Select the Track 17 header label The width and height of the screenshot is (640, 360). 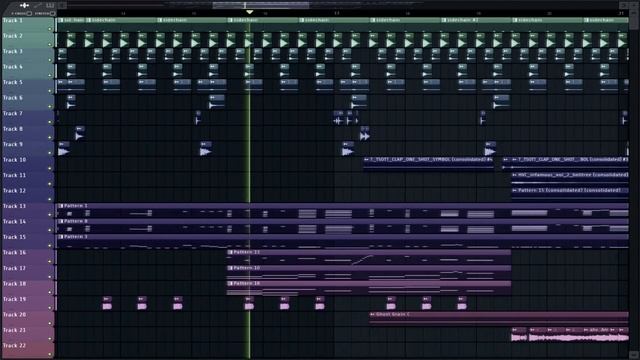(14, 268)
